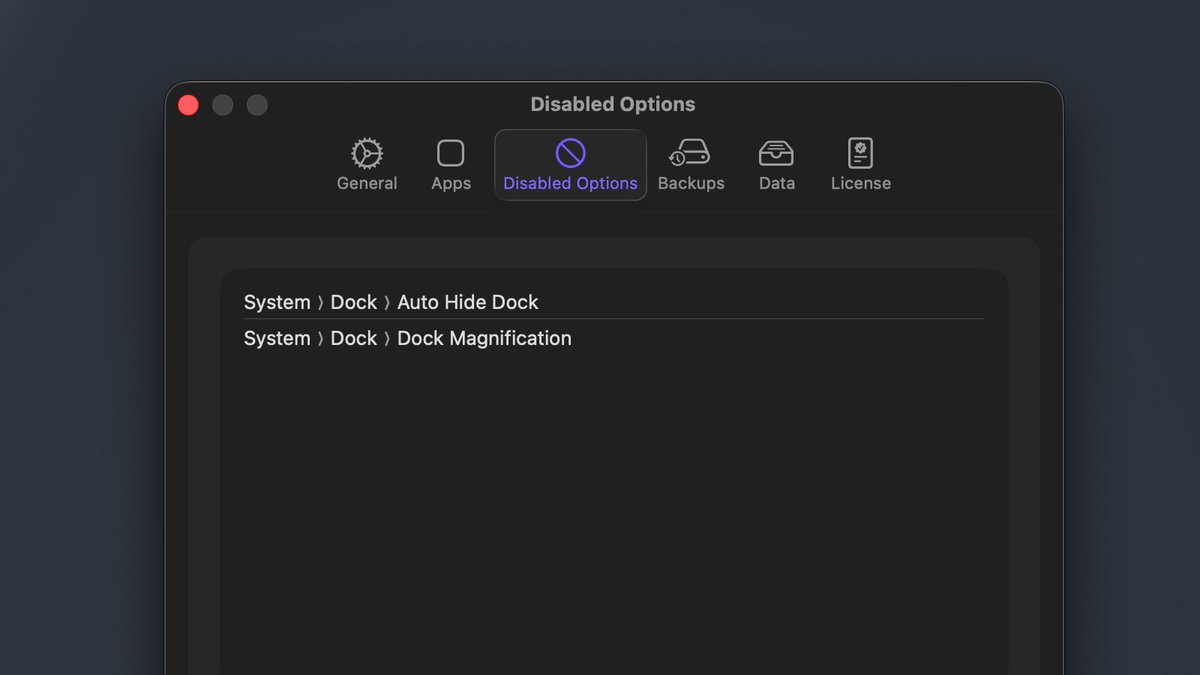Go to the Data tab label
Image resolution: width=1200 pixels, height=675 pixels.
(777, 184)
